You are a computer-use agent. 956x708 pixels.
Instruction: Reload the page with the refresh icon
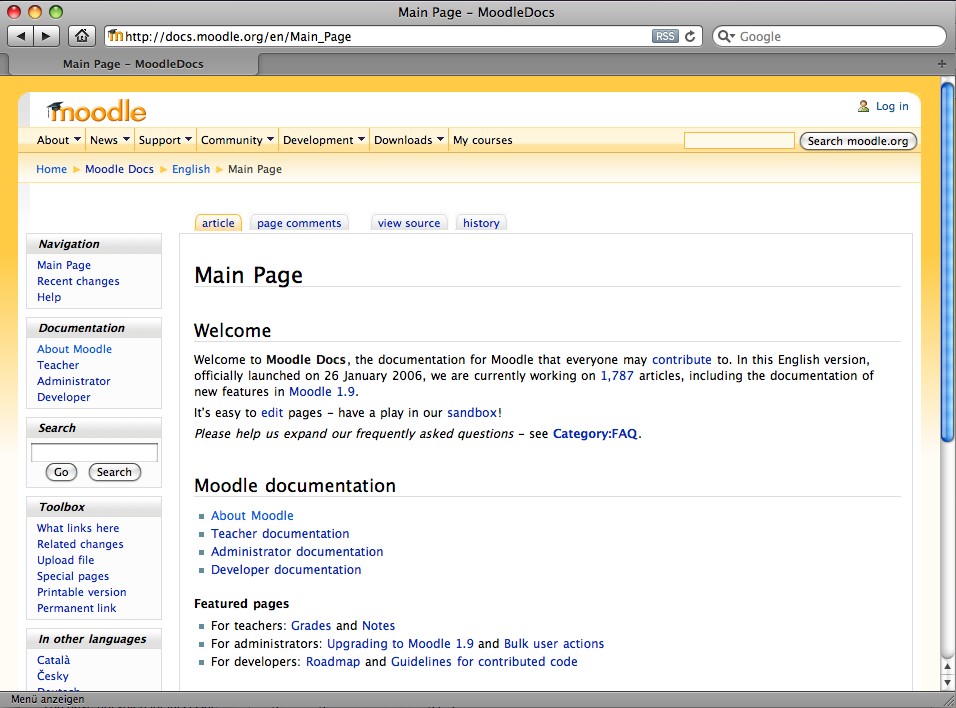tap(690, 36)
